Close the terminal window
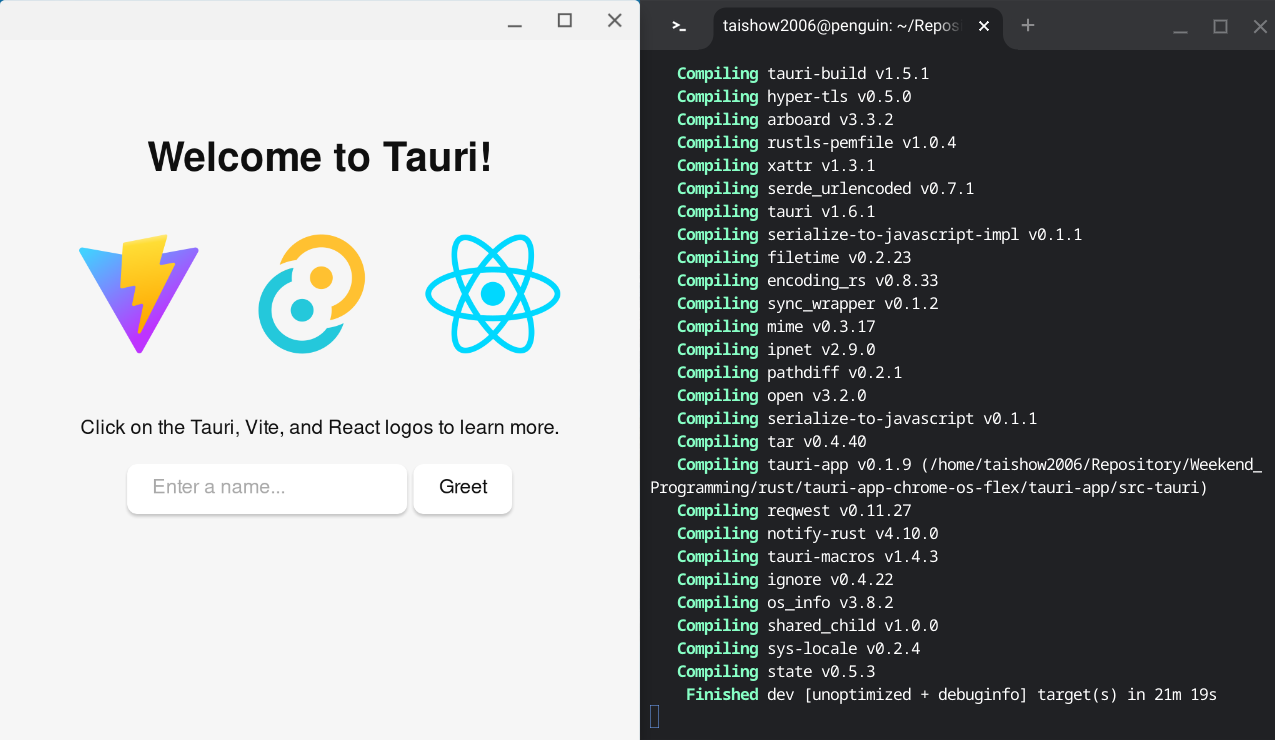1275x740 pixels. click(x=1260, y=27)
